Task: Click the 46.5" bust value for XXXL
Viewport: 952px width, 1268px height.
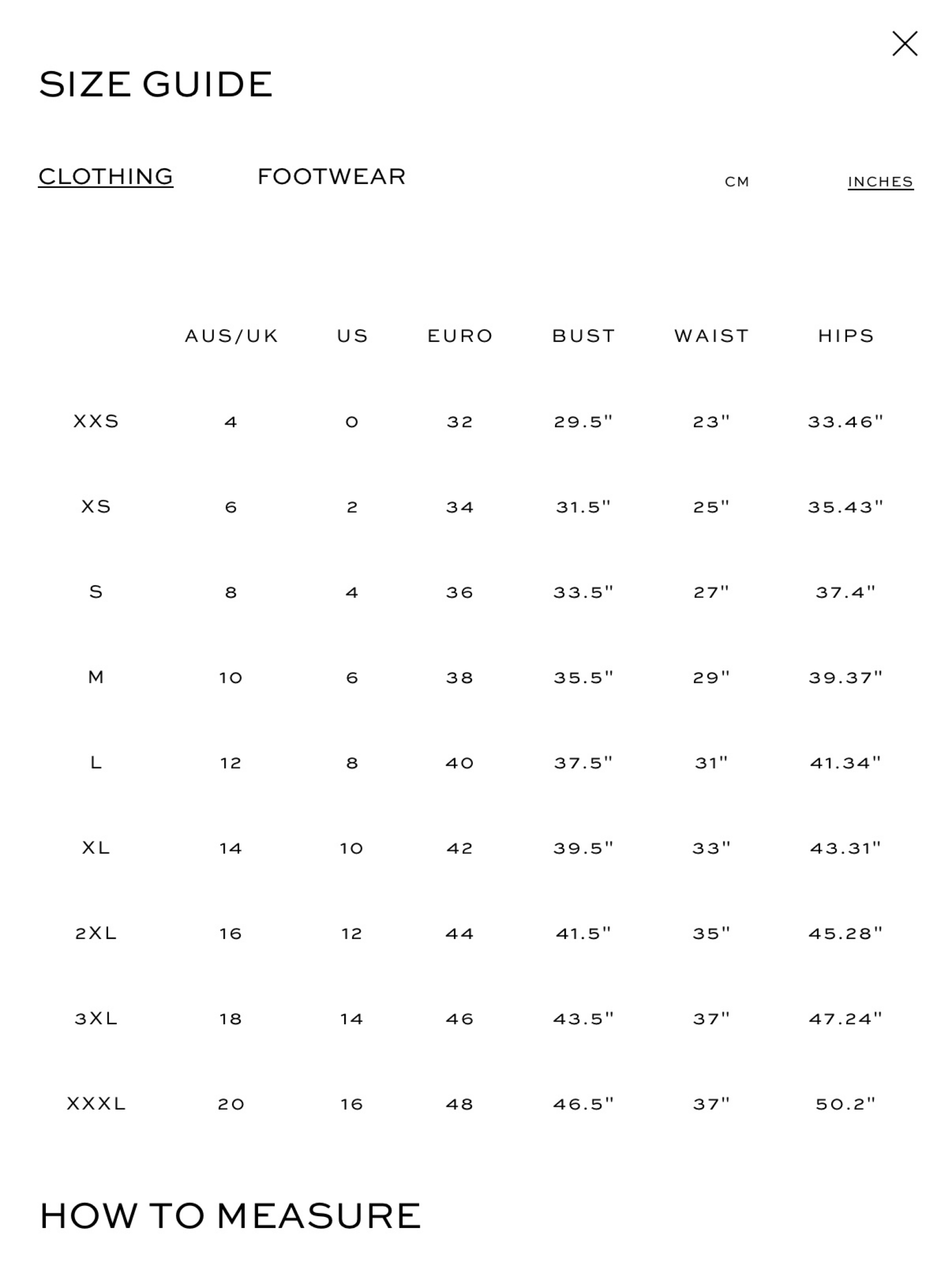Action: 583,1104
